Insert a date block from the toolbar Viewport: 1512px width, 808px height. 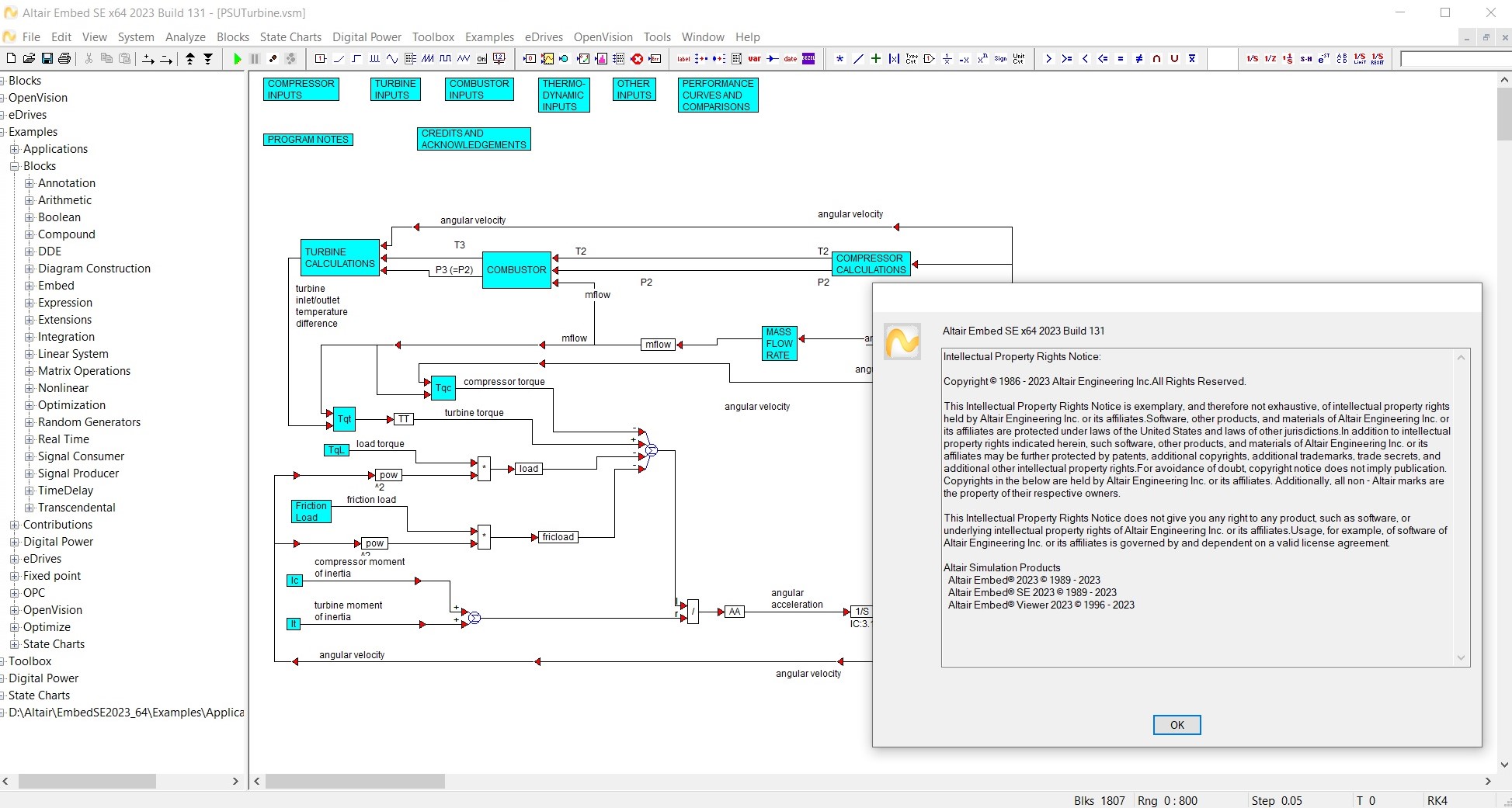coord(791,58)
